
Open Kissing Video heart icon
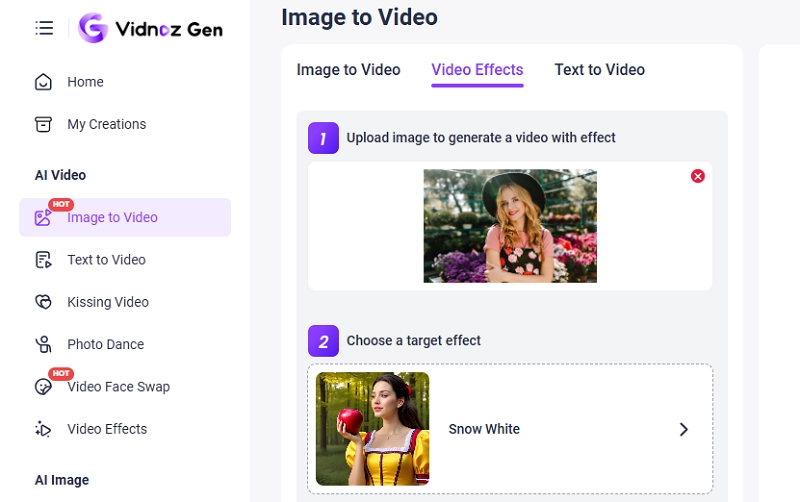[43, 302]
